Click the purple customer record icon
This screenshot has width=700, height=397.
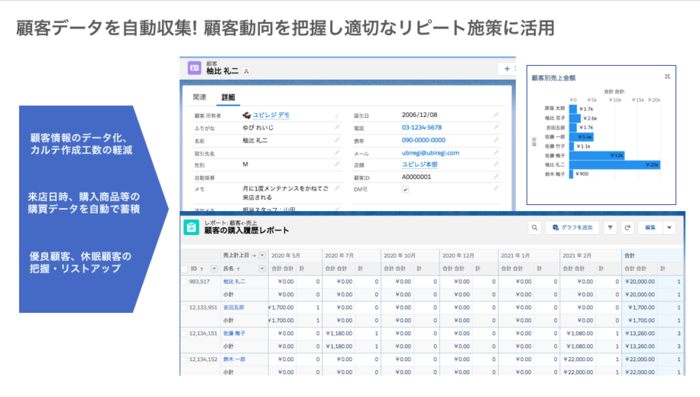194,68
